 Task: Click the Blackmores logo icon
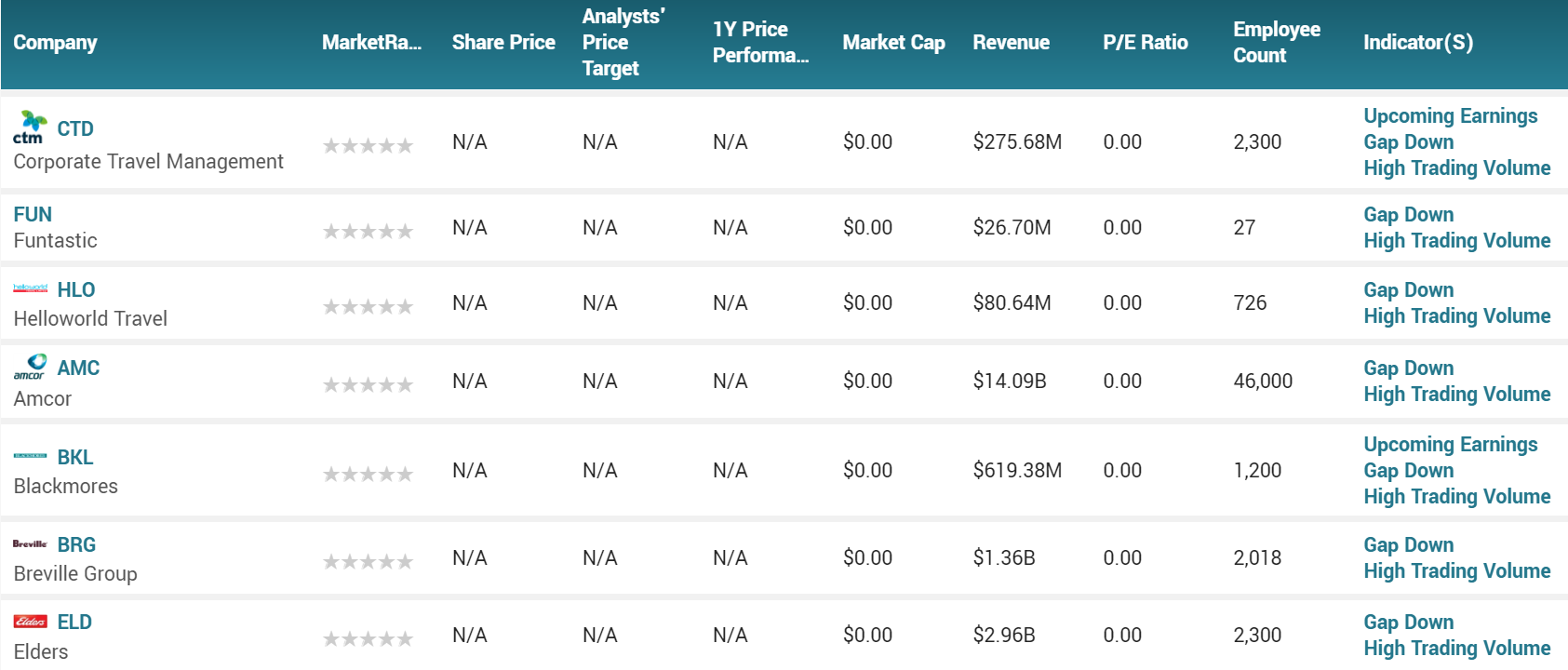[x=30, y=456]
